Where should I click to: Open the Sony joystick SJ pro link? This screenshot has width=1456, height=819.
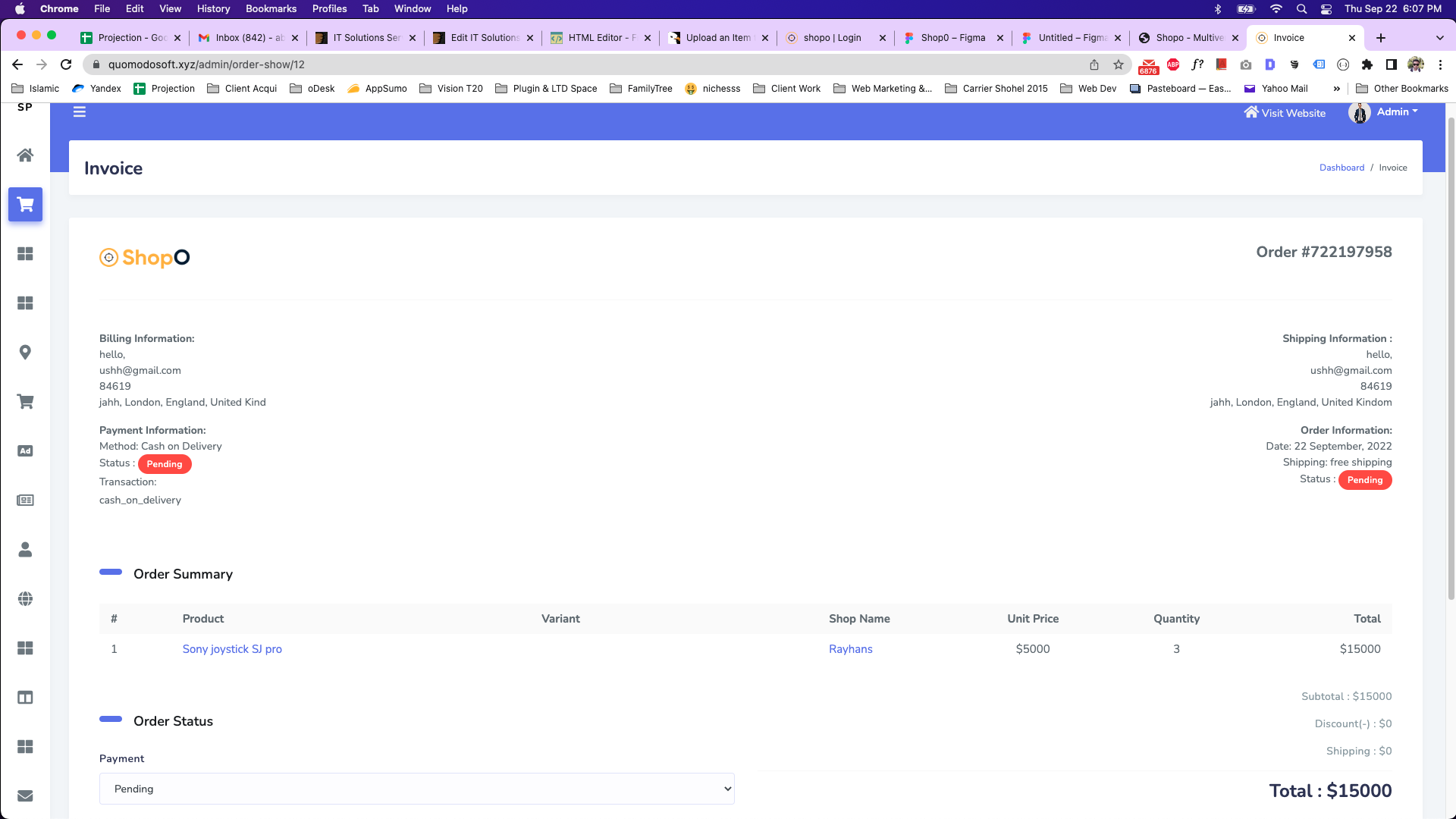(x=232, y=649)
